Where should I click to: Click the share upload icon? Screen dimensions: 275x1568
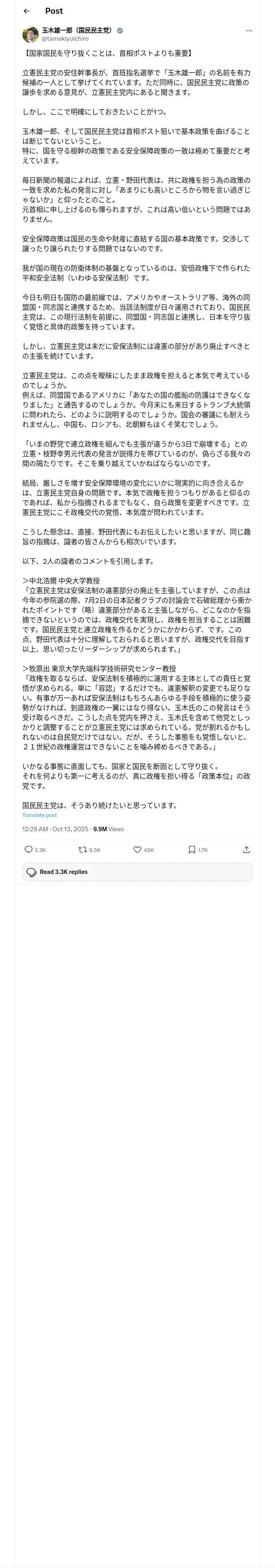coord(246,850)
